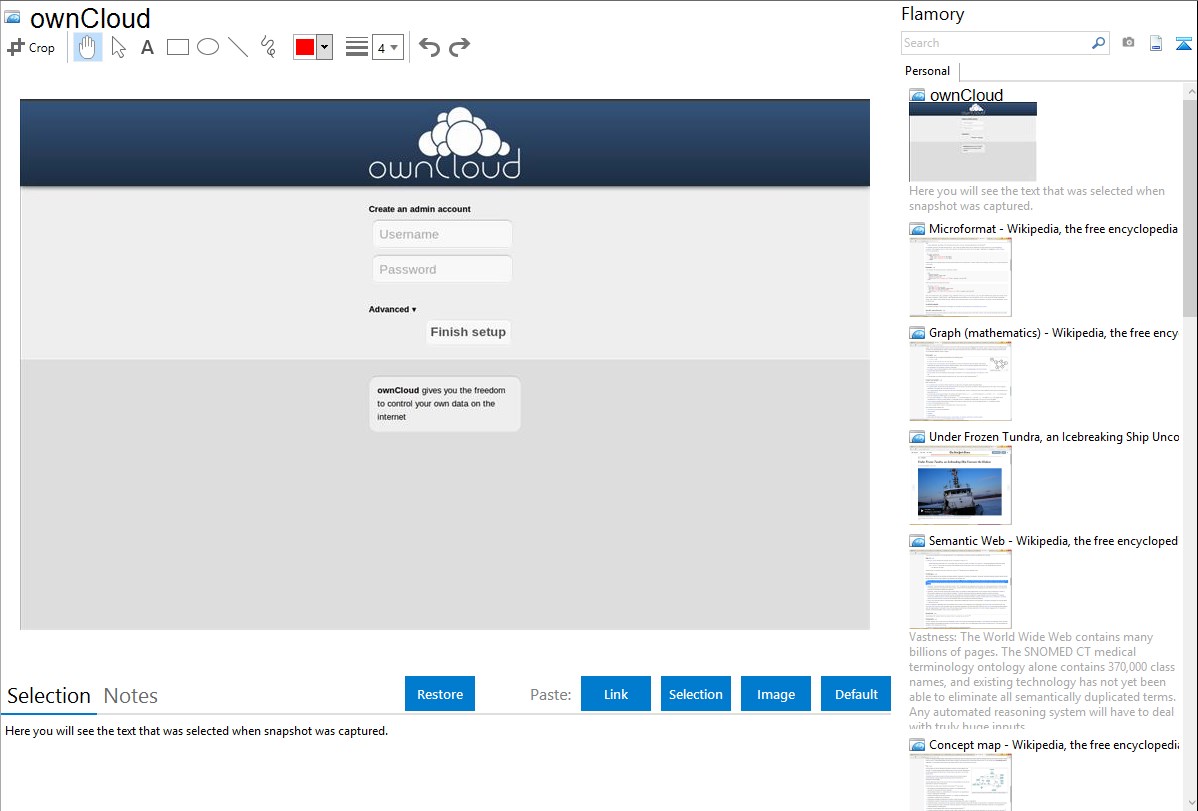The height and width of the screenshot is (811, 1198).
Task: Click the snapshot list scroll-down arrow
Action: [1190, 803]
